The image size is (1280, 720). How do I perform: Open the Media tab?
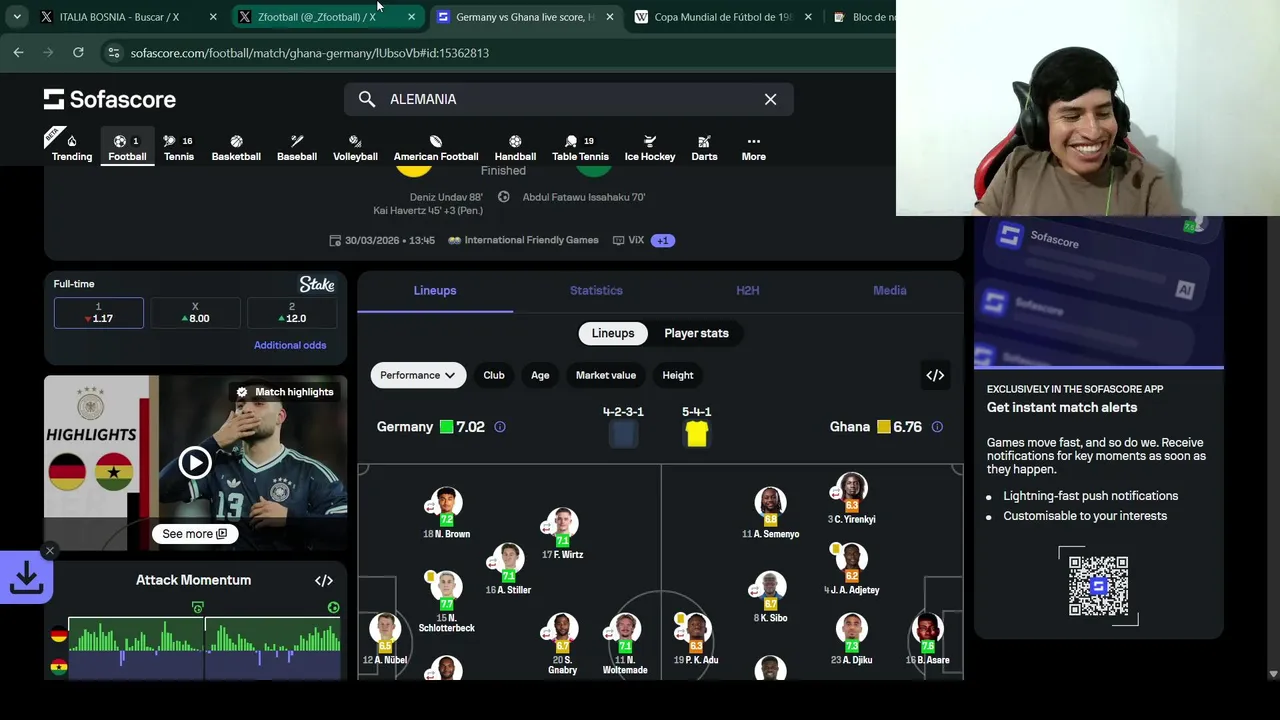coord(889,290)
